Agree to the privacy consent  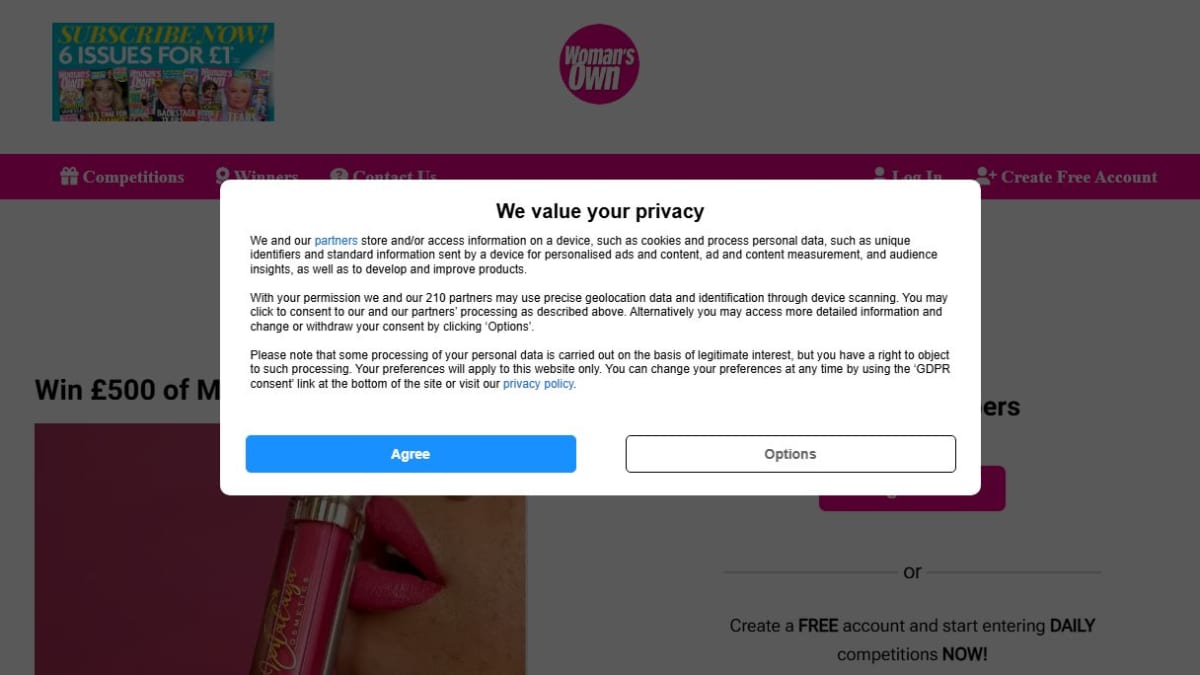[411, 454]
